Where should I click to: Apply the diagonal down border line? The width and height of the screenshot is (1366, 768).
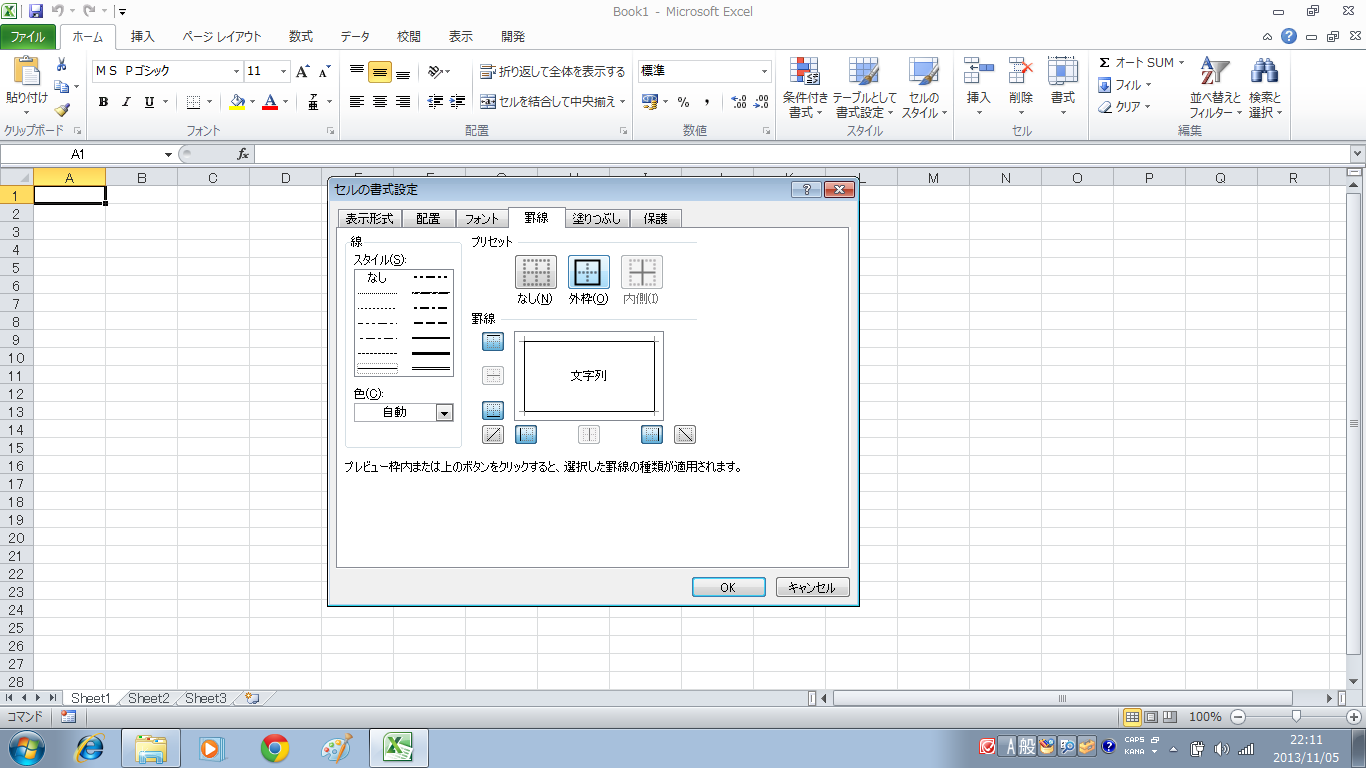coord(685,435)
